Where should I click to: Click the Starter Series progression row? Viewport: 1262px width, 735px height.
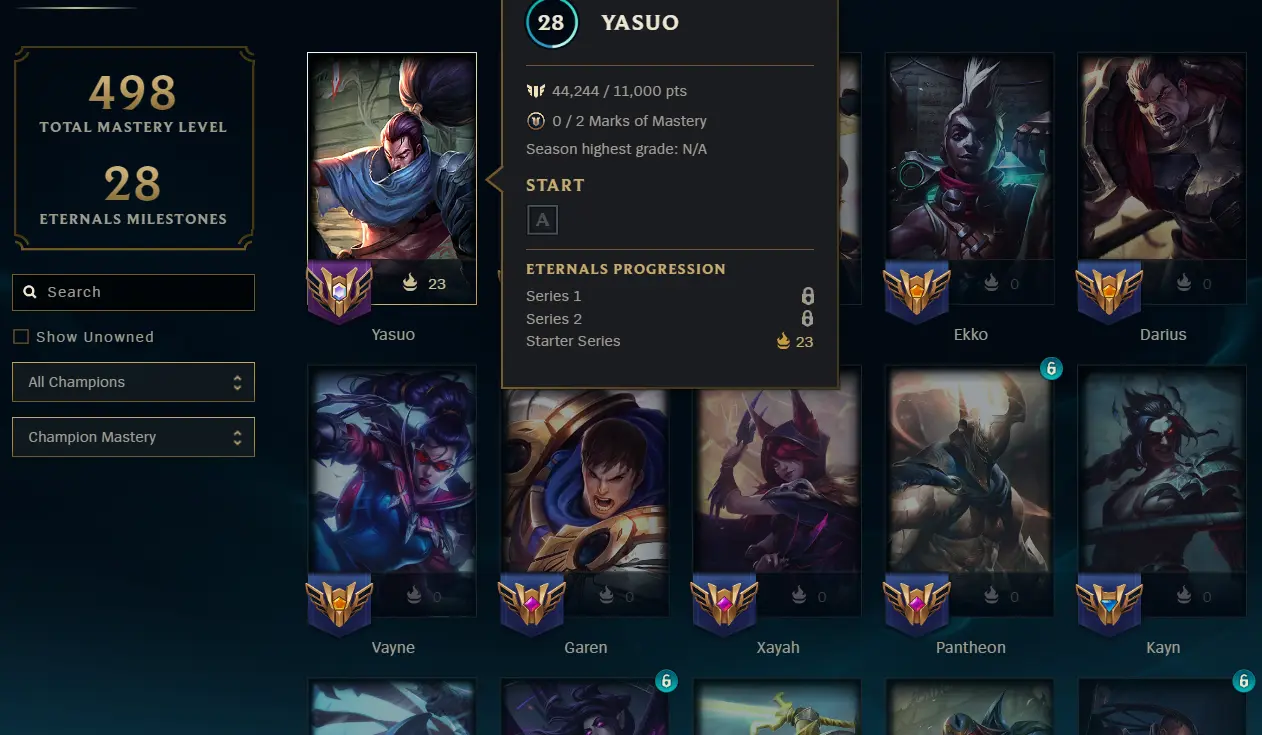tap(669, 341)
